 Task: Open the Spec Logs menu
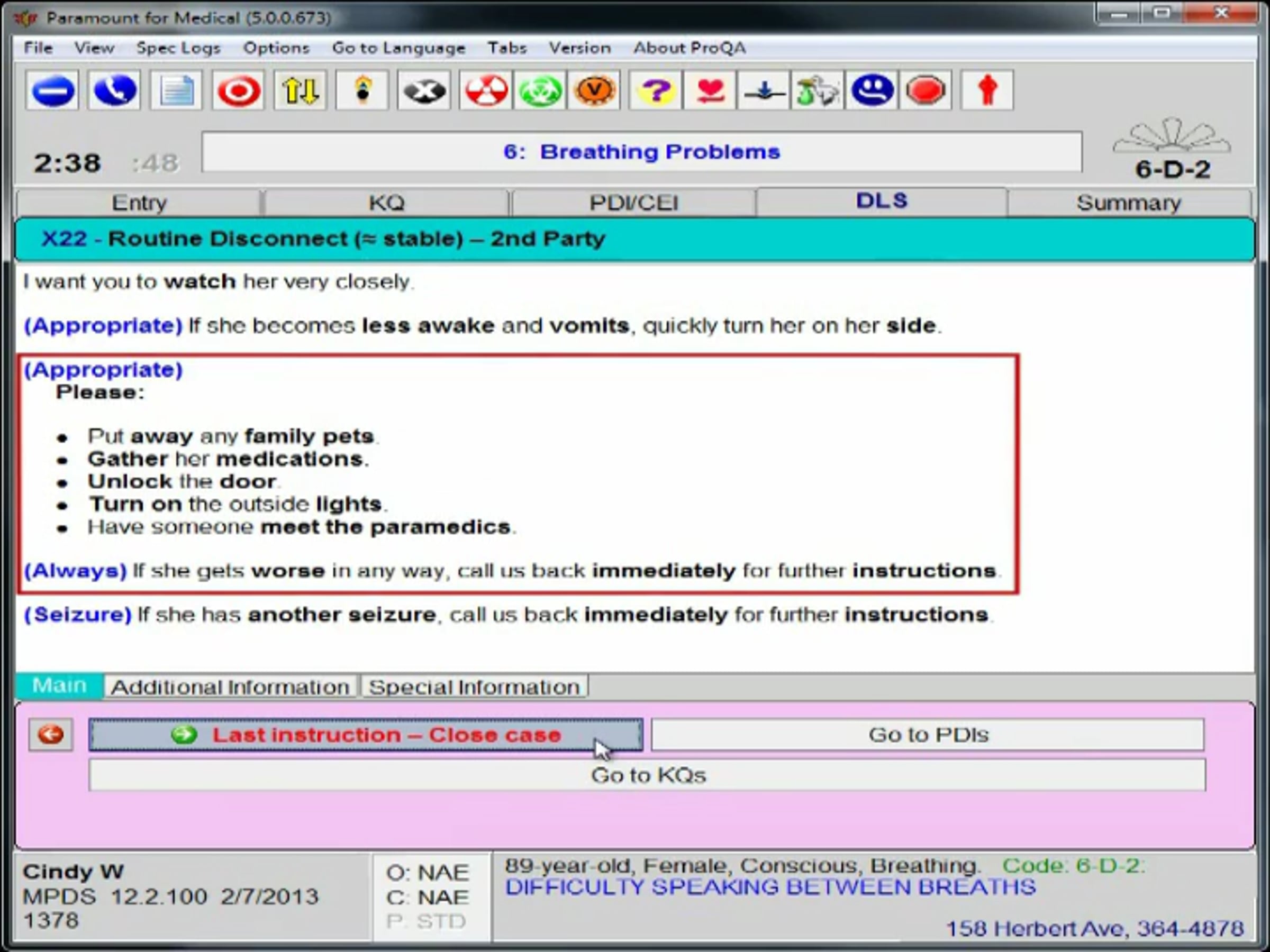[x=178, y=48]
